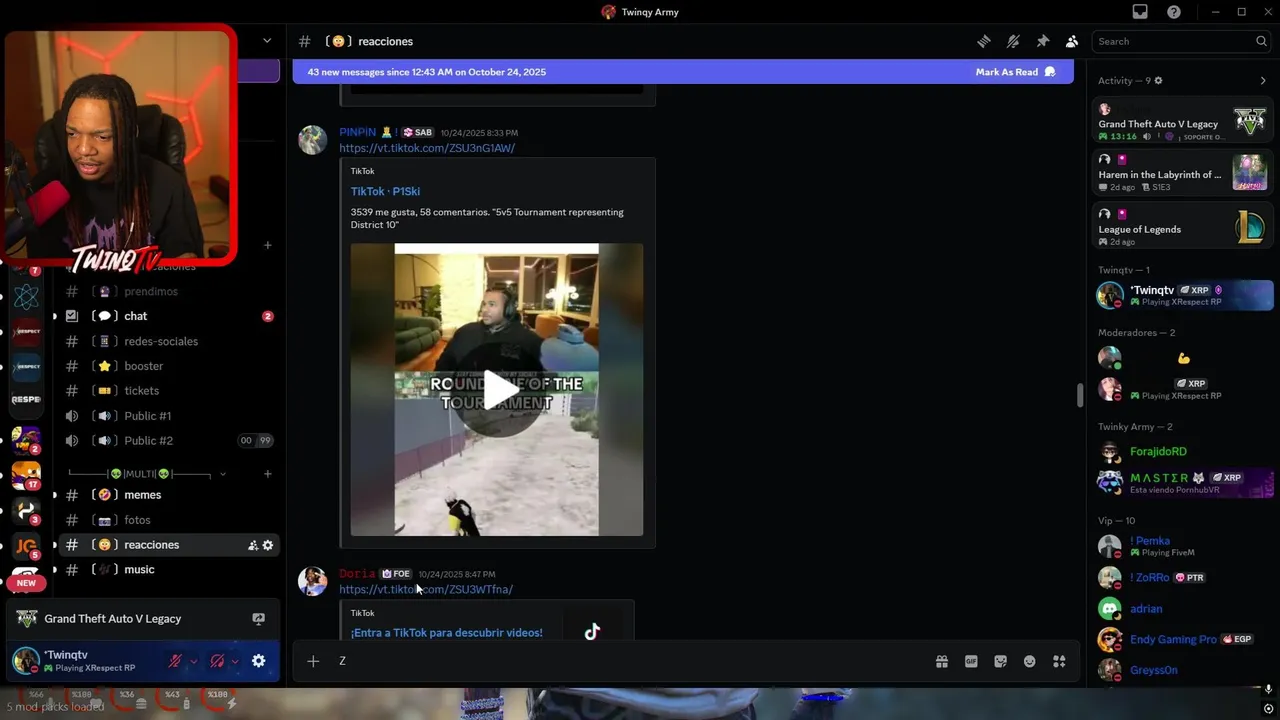Open Doria's avatar

point(313,581)
